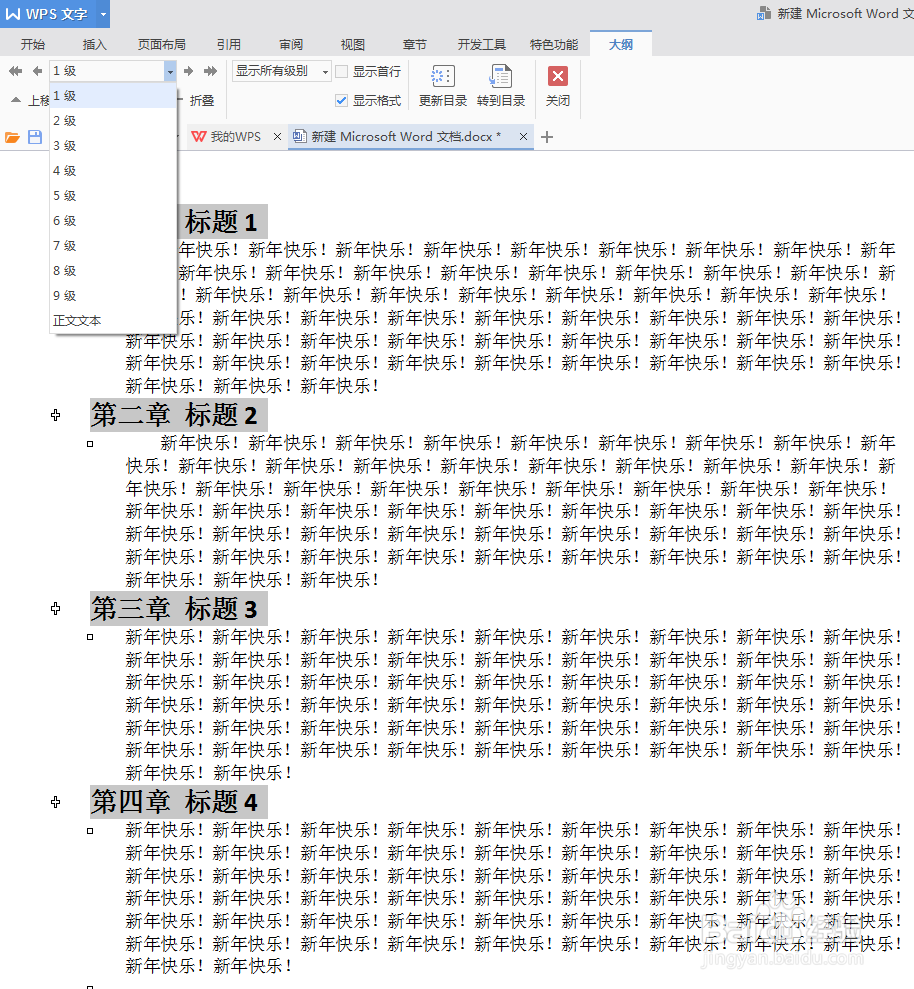Screen dimensions: 914x989
Task: Click the promote-to-heading-1 double left arrow
Action: (x=16, y=71)
